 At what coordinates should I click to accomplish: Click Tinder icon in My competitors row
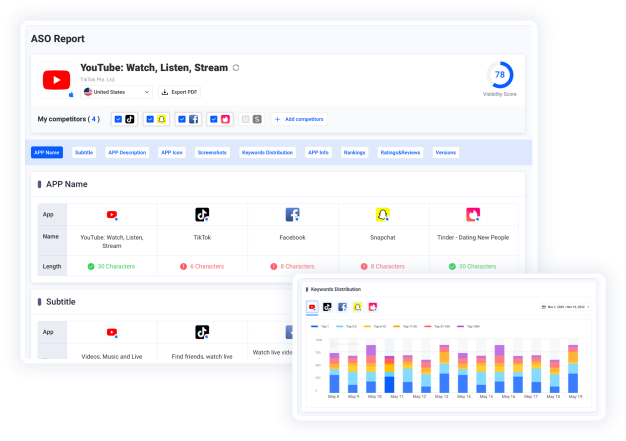[x=226, y=119]
